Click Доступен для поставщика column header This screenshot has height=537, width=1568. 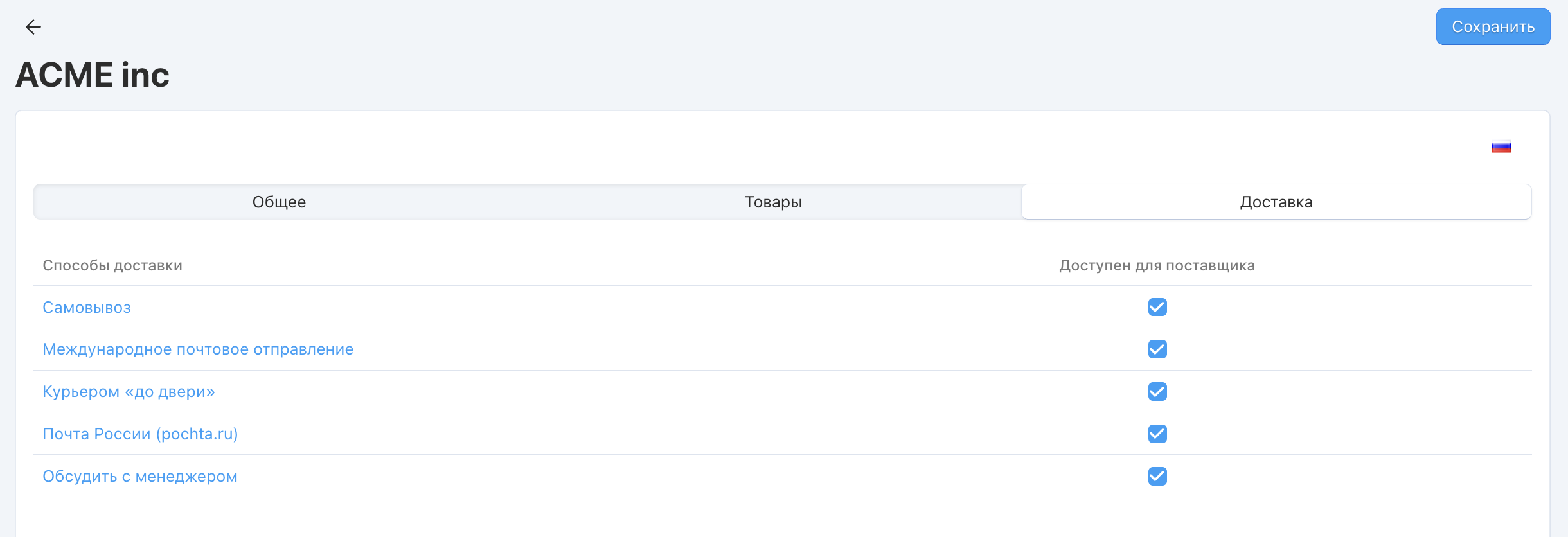pos(1157,265)
